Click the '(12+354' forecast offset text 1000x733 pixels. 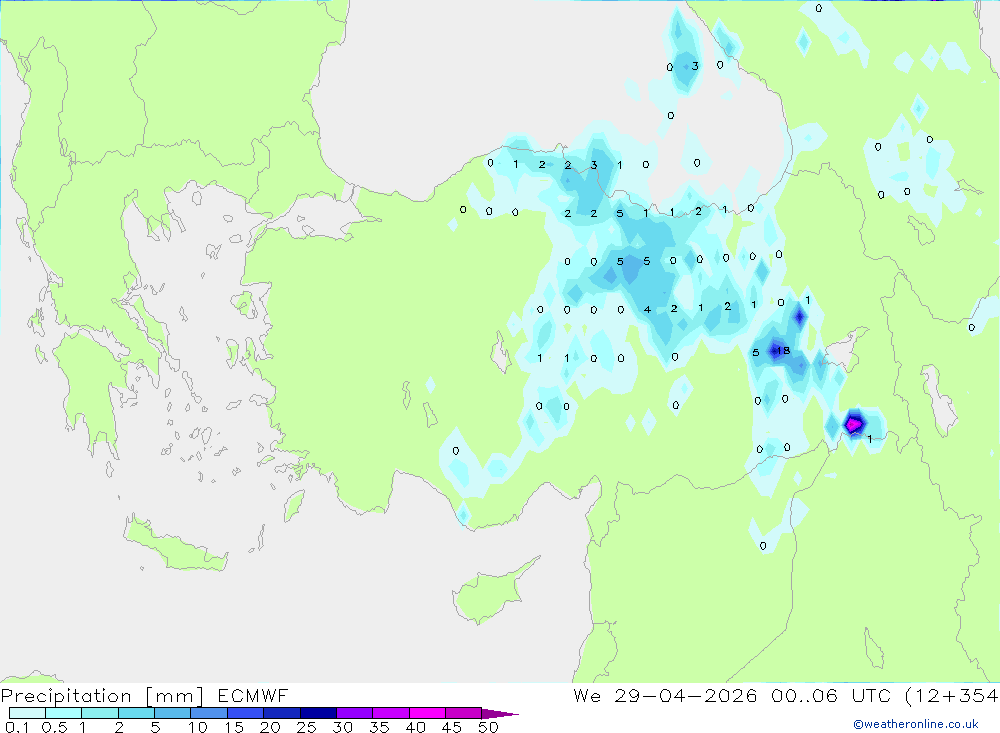pyautogui.click(x=952, y=696)
